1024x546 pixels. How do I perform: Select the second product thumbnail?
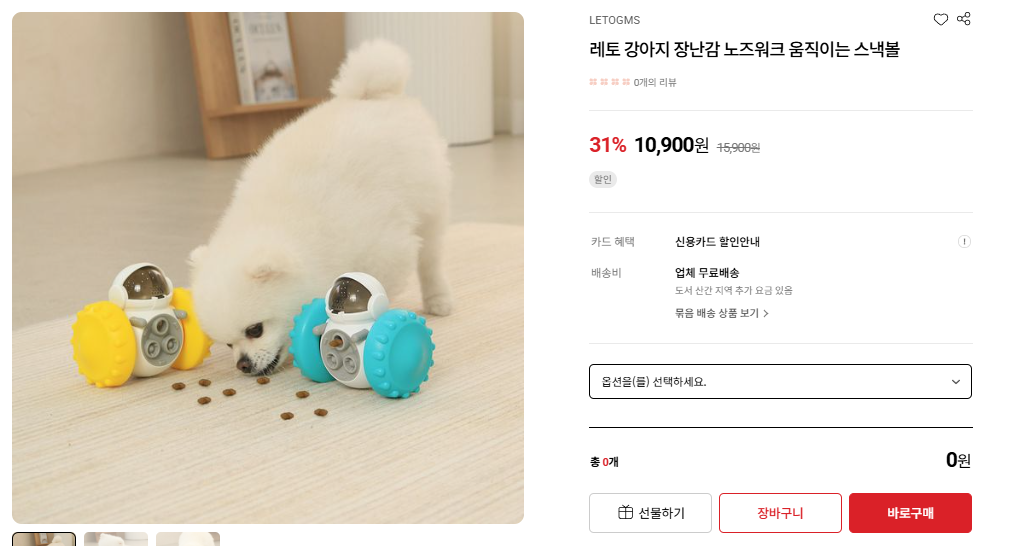116,539
